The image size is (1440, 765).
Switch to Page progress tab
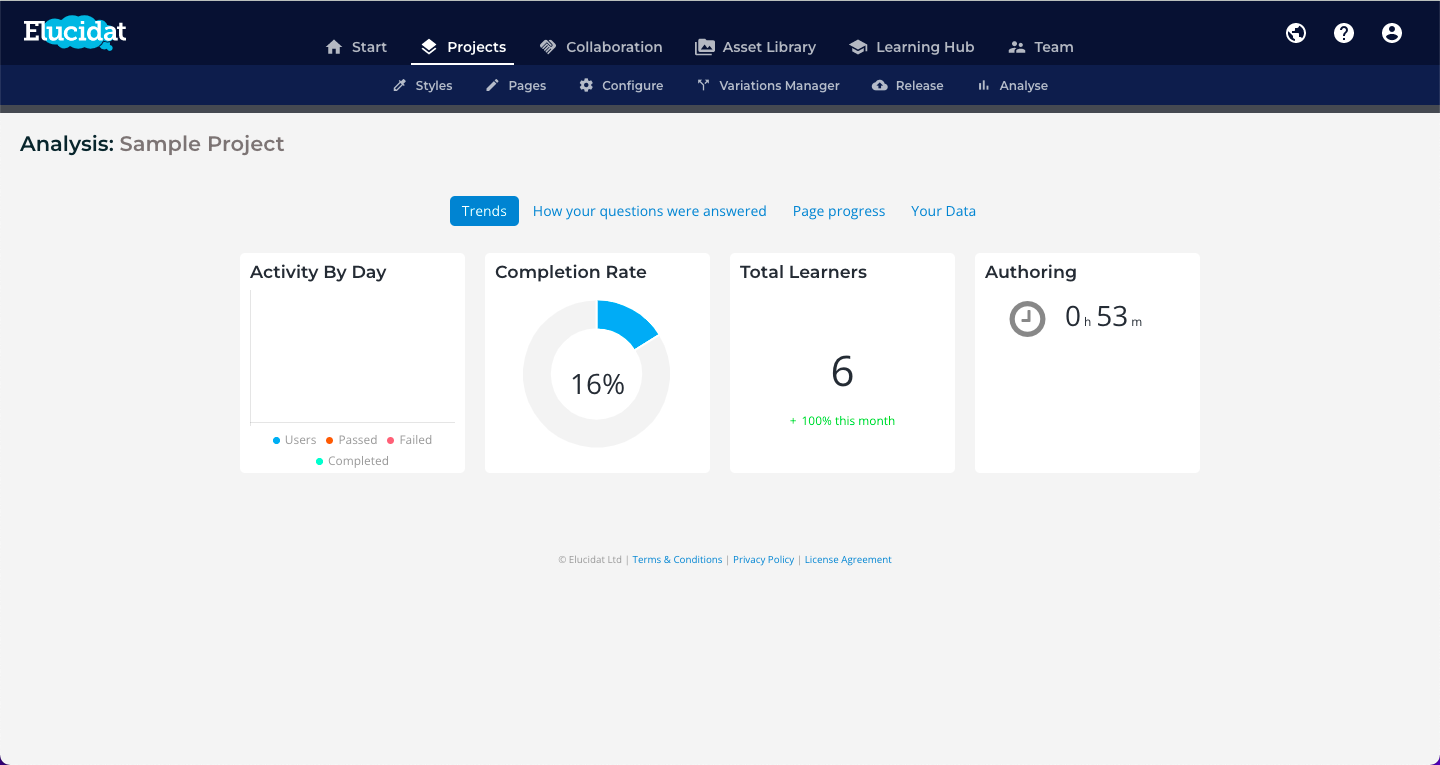pos(839,211)
